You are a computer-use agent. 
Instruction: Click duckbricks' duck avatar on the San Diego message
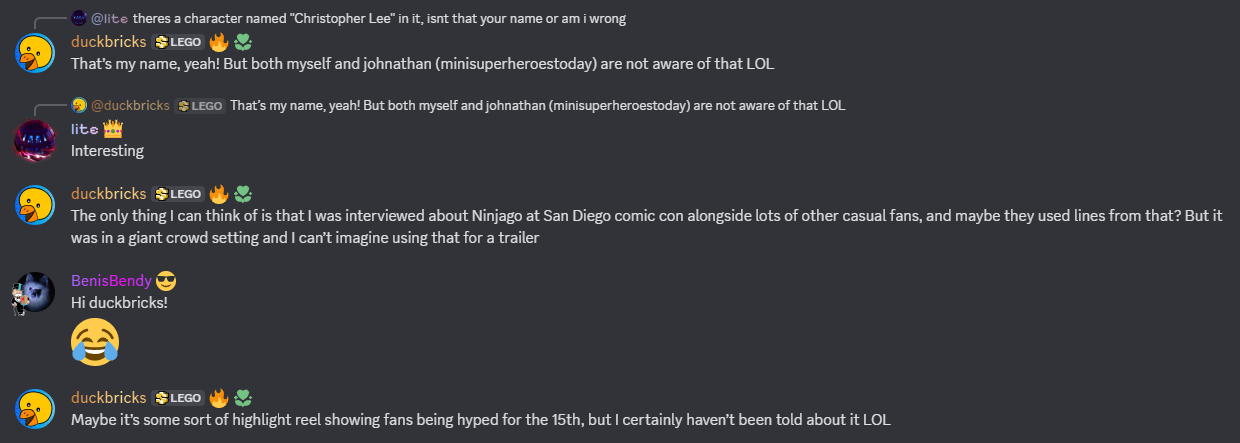pyautogui.click(x=34, y=204)
